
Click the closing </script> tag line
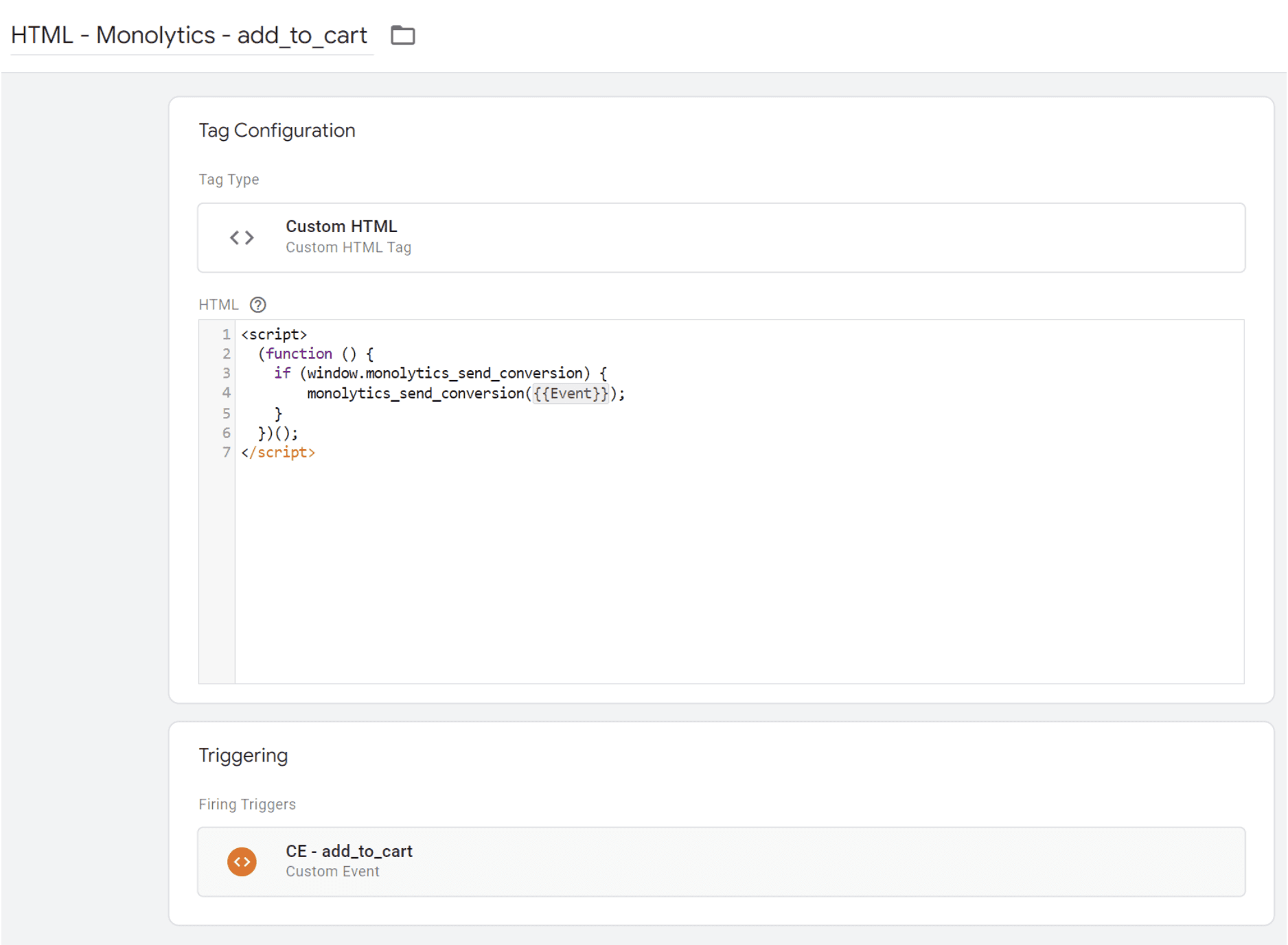[278, 453]
